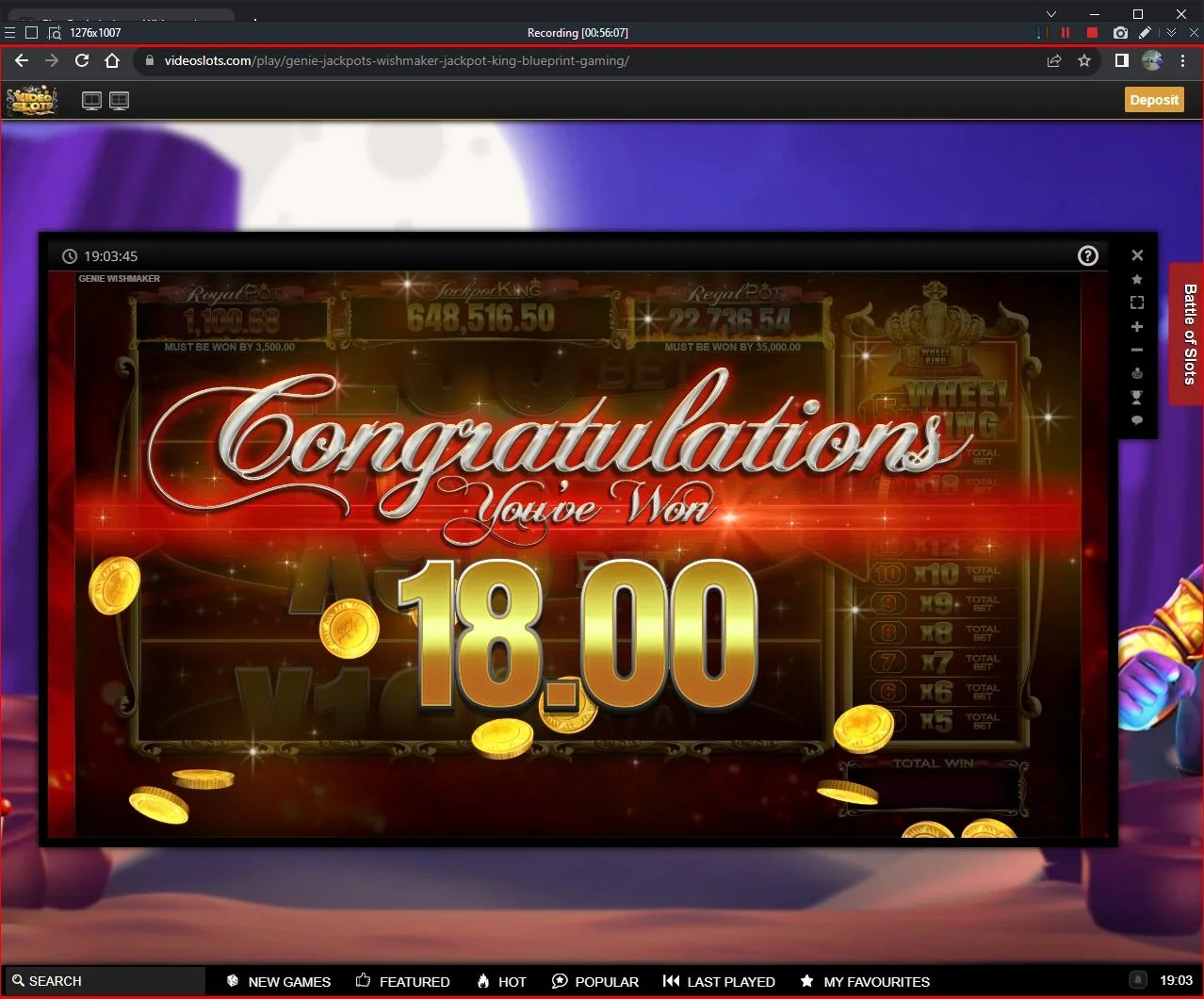1204x999 pixels.
Task: Take a screenshot with the camera icon
Action: click(1119, 32)
